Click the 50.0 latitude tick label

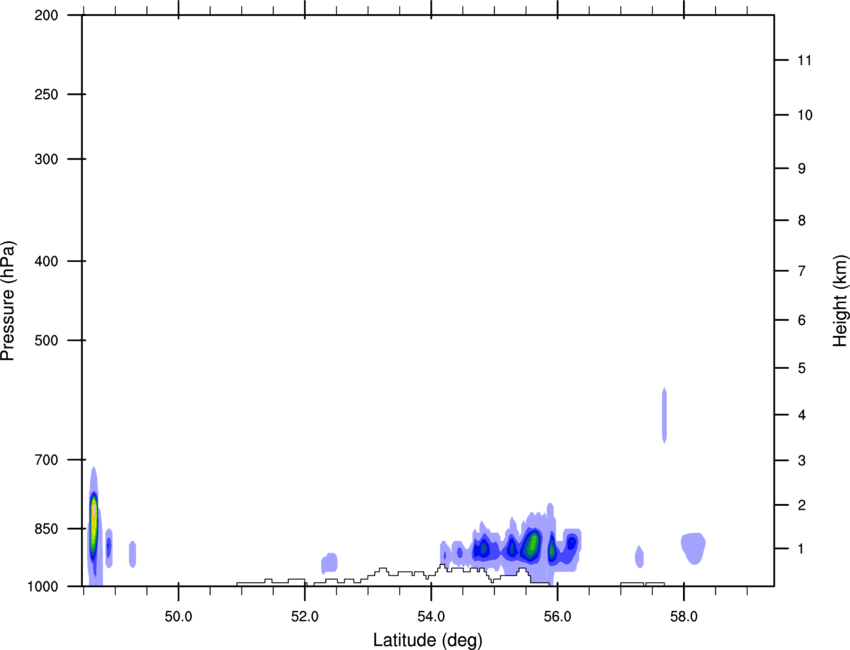(x=178, y=617)
